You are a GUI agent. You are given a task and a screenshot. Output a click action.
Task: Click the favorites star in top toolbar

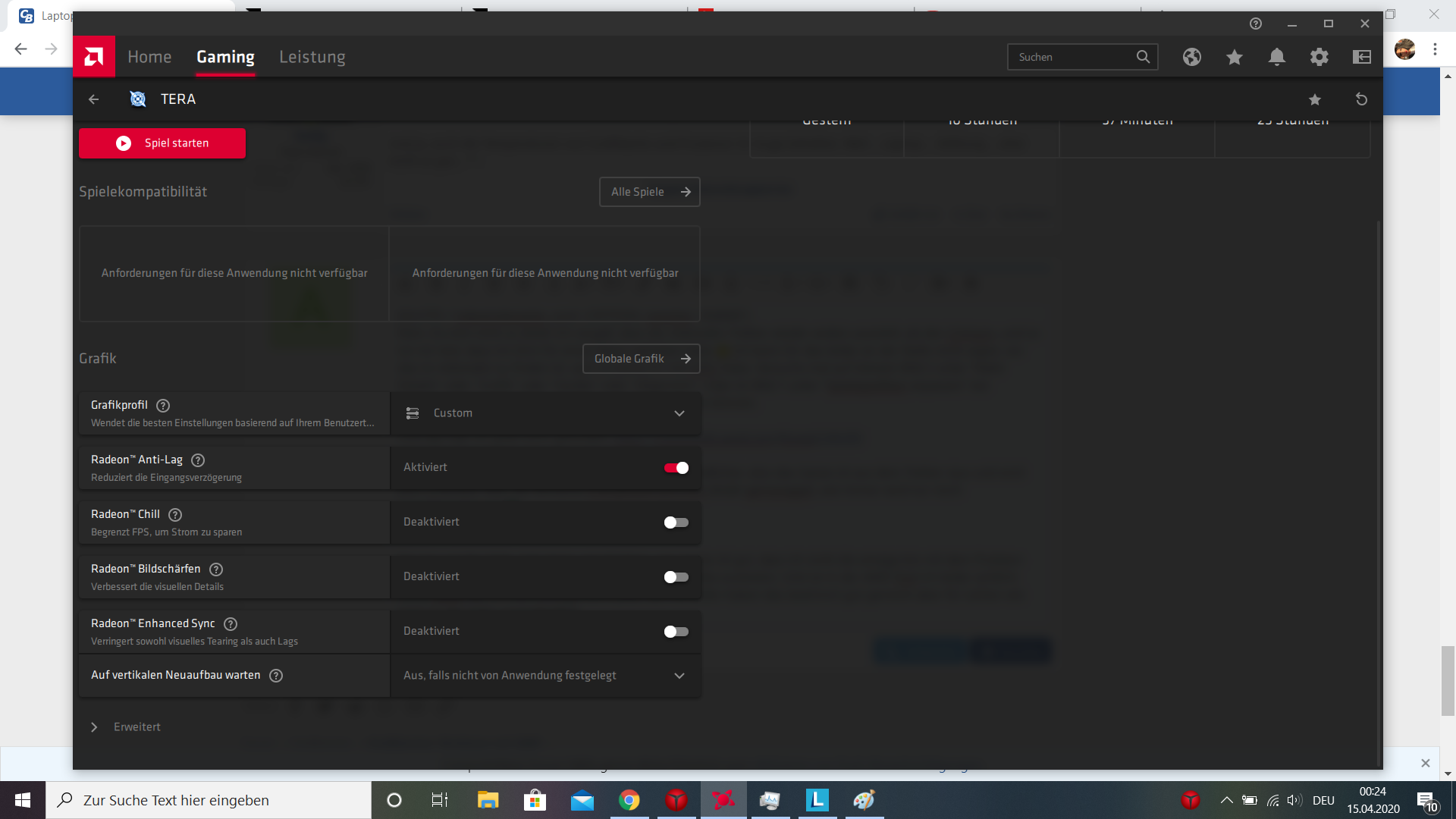[x=1235, y=57]
